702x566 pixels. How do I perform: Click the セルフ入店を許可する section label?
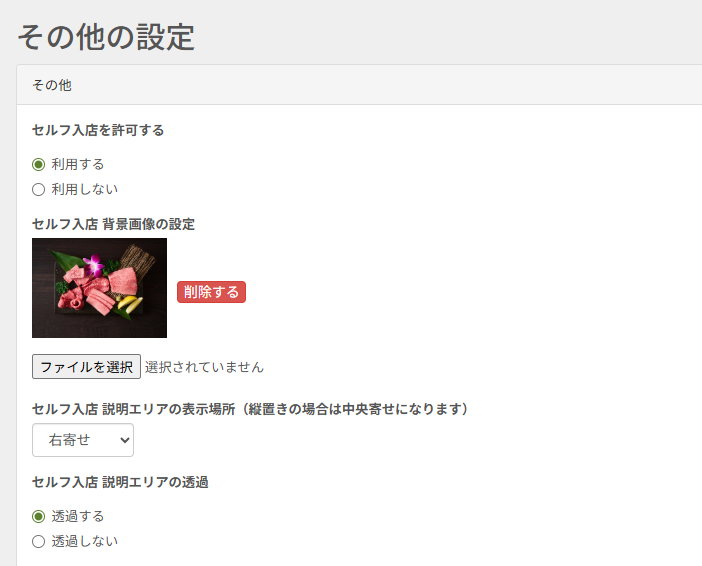point(98,130)
